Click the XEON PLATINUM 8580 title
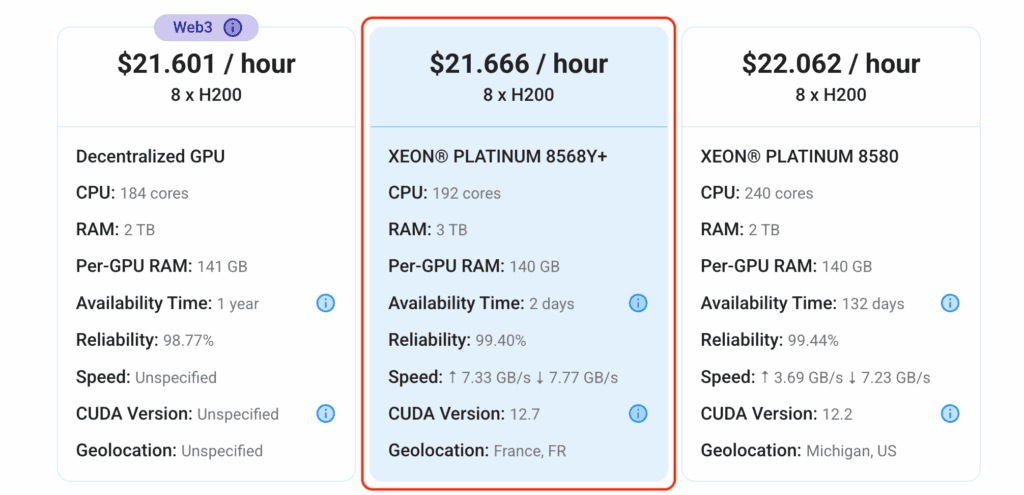1024x495 pixels. click(x=799, y=156)
